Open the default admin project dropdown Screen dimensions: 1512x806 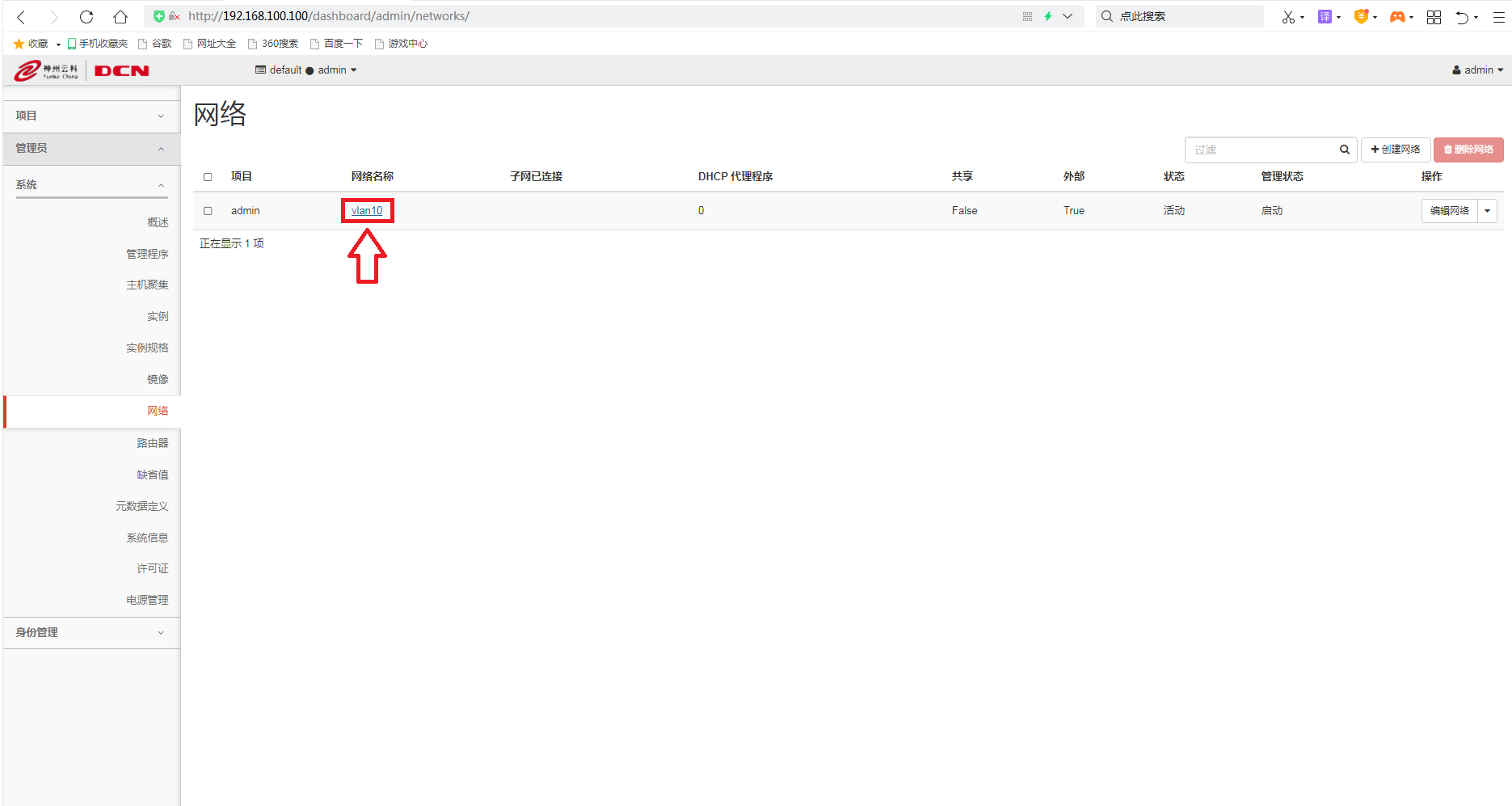point(306,70)
